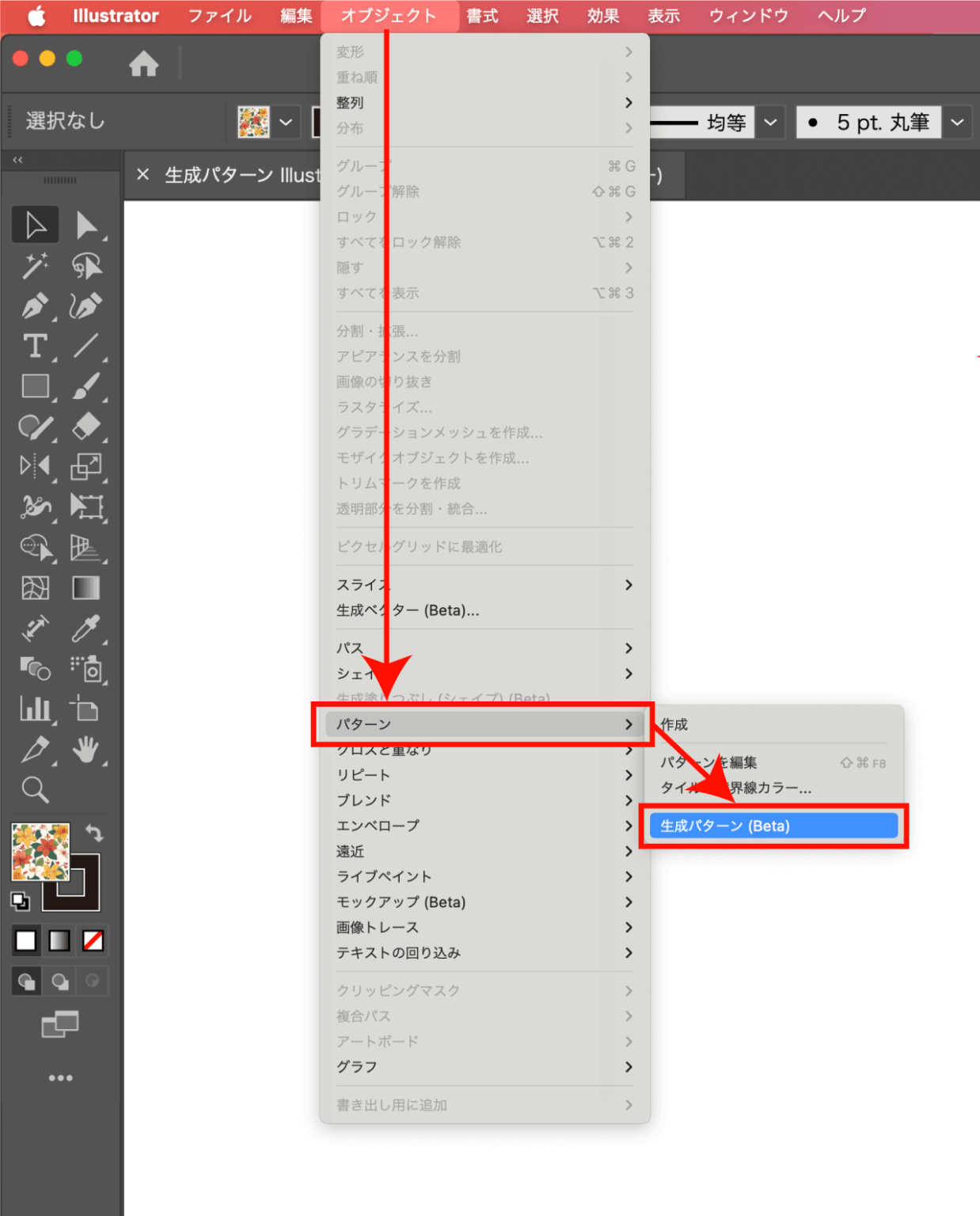980x1216 pixels.
Task: Open the 選択 menu in the menu bar
Action: (x=542, y=15)
